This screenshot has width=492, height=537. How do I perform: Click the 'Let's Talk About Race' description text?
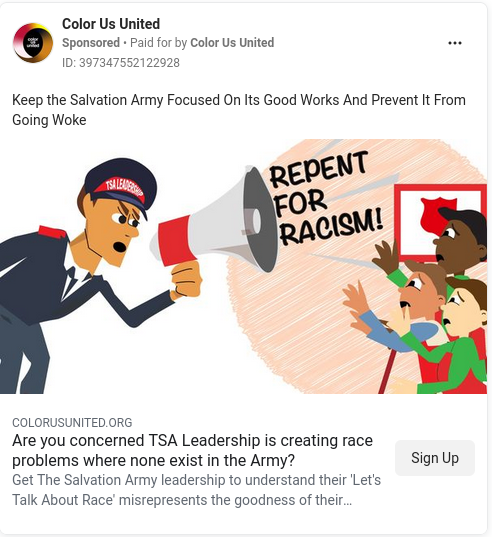pos(196,490)
